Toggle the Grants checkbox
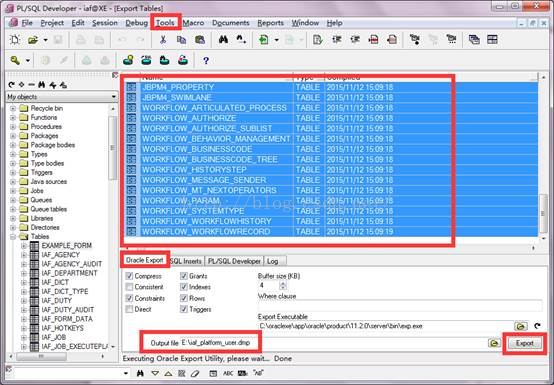Image resolution: width=554 pixels, height=385 pixels. tap(184, 276)
